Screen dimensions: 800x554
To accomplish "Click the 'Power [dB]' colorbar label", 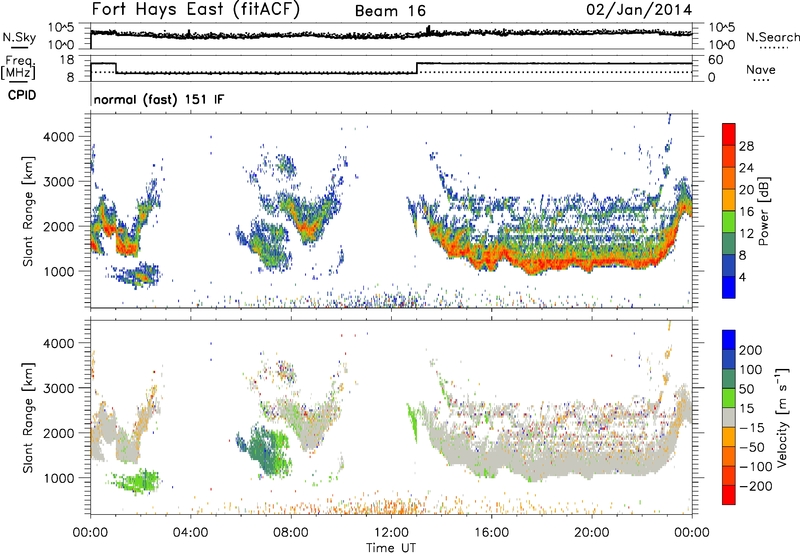I will click(x=763, y=211).
